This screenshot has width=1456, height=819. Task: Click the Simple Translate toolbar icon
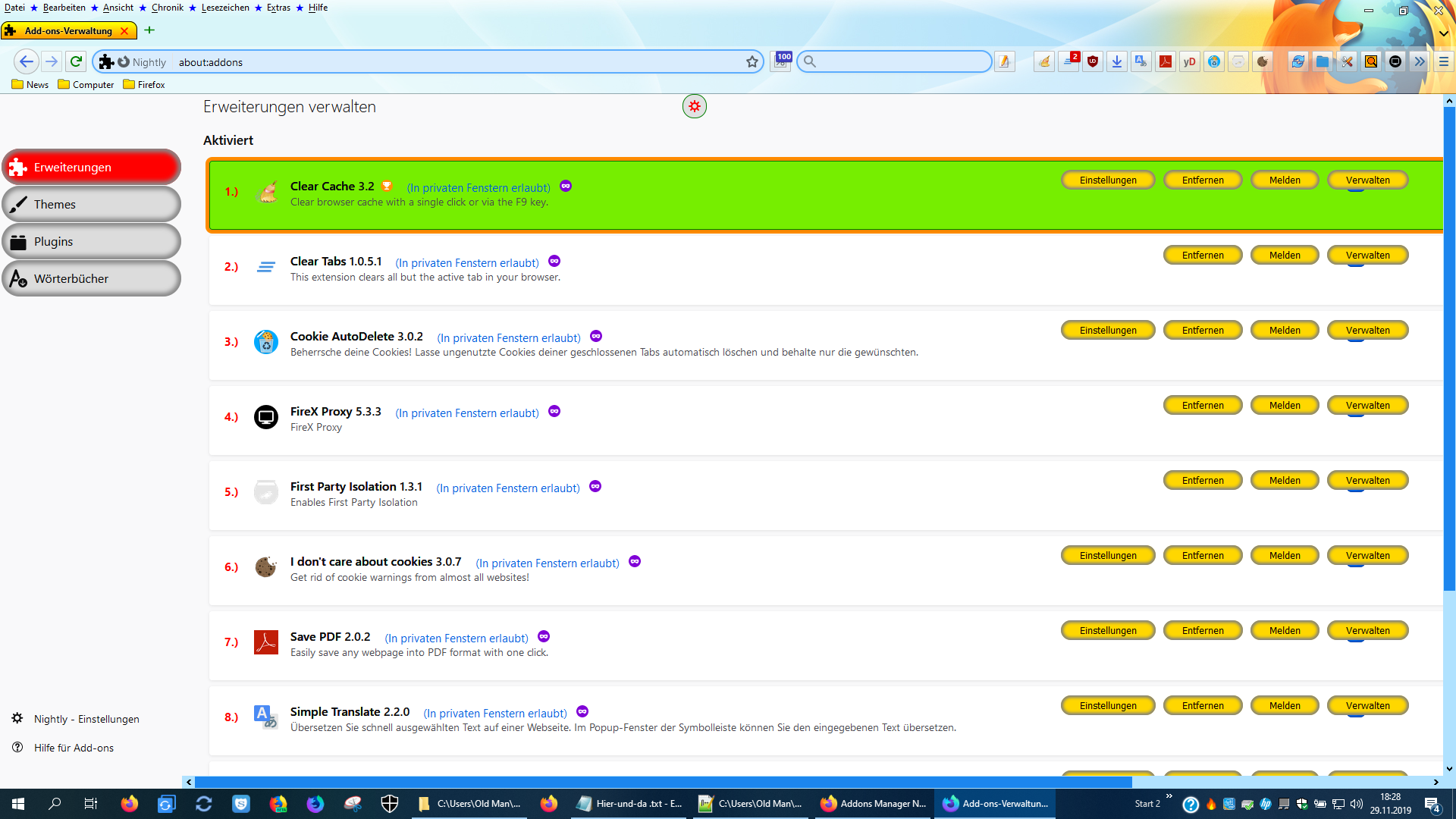tap(1141, 62)
